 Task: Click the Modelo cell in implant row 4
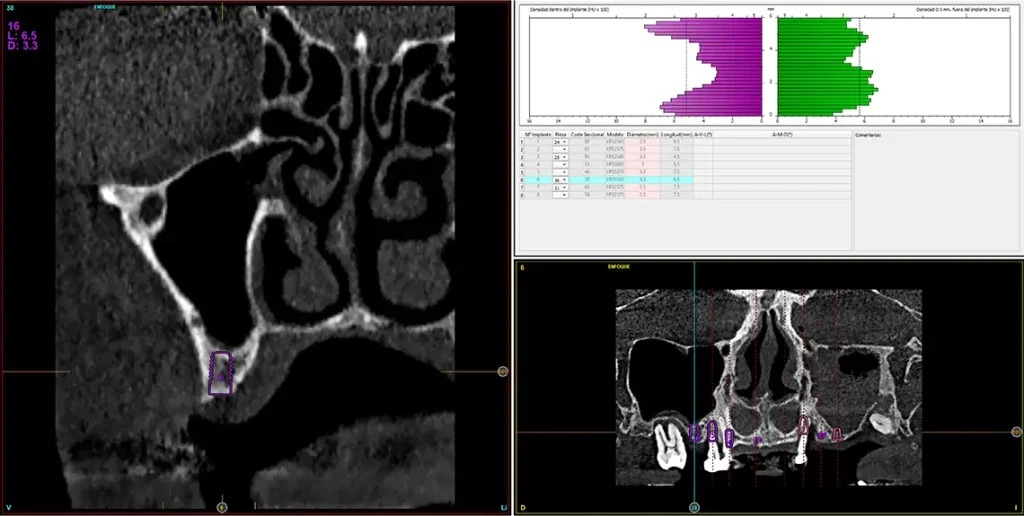(614, 164)
